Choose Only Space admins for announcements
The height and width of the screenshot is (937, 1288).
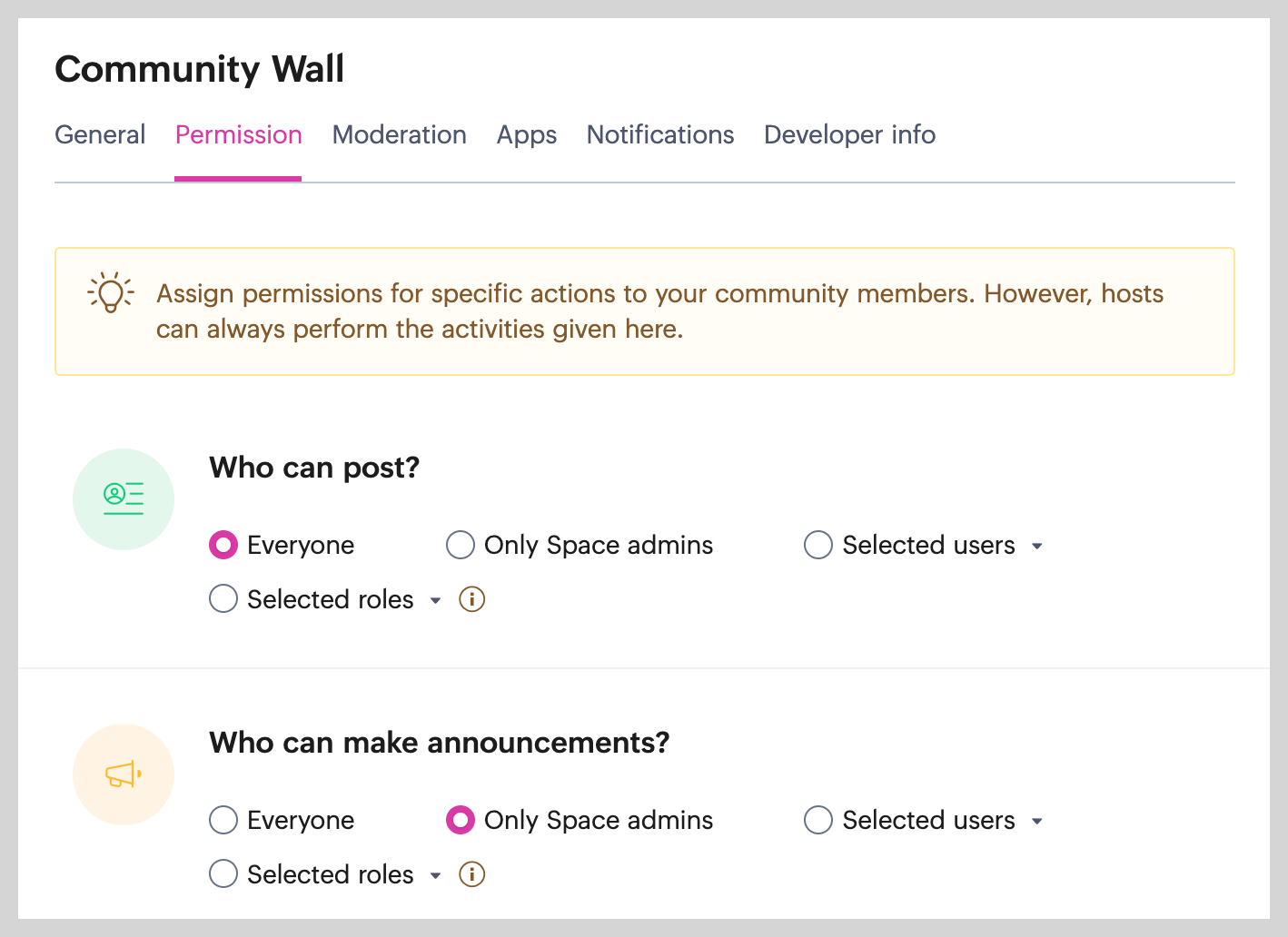pos(461,820)
